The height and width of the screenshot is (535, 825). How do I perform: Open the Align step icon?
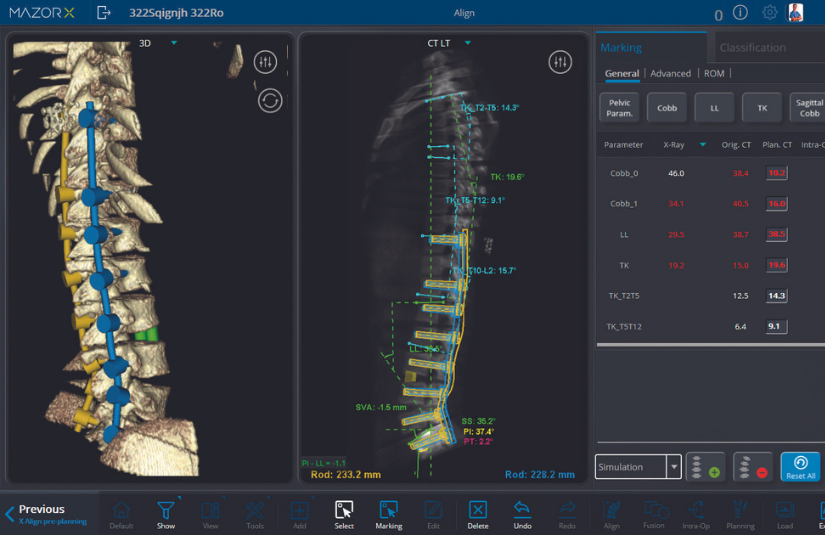(611, 514)
